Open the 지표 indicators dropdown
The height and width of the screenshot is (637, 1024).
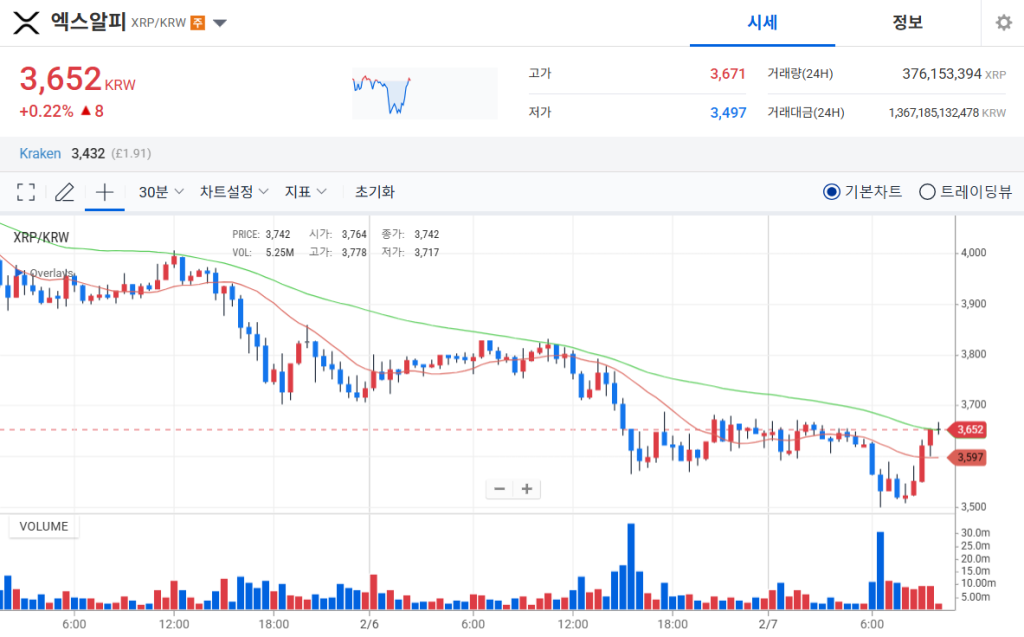click(305, 192)
